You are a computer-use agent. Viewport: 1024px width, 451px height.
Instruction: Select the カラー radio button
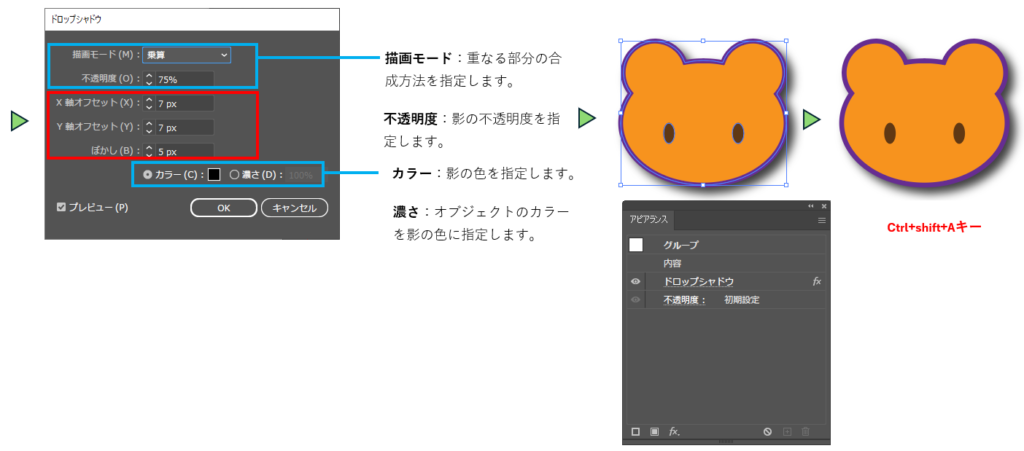148,174
